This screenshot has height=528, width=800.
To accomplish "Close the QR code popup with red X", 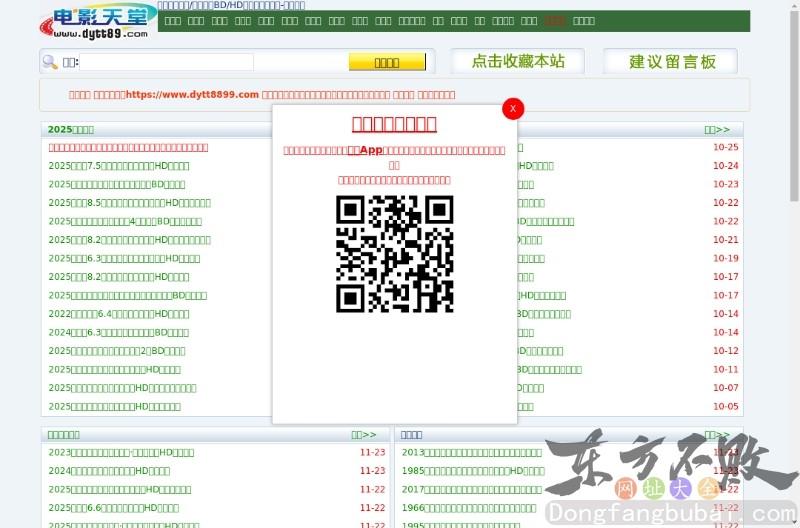I will [513, 108].
